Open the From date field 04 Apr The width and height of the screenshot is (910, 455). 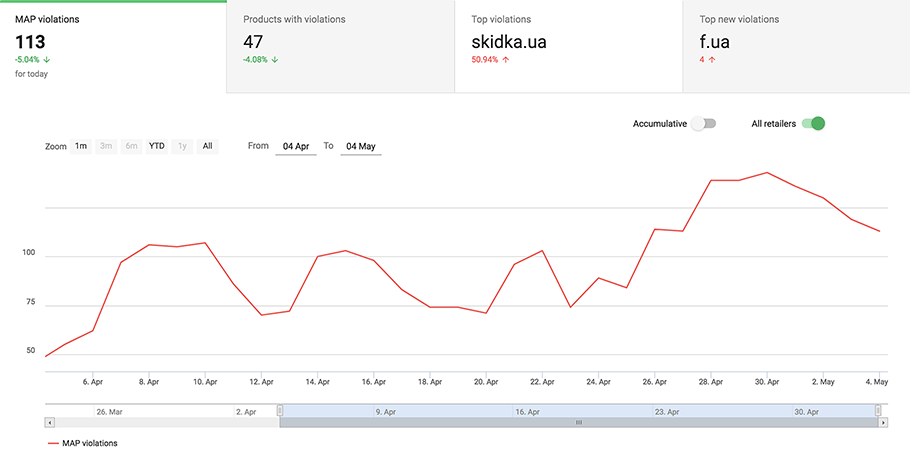click(296, 147)
